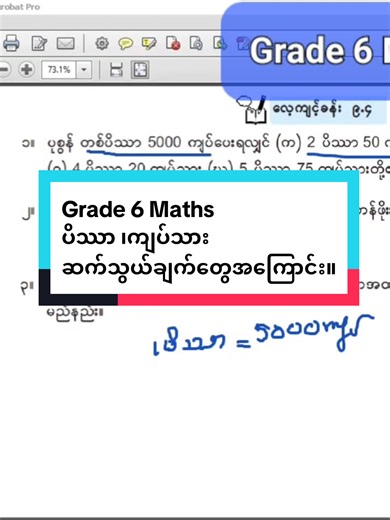
Task: Click the underlined text 2 ပိဿာ 50
Action: pos(343,143)
